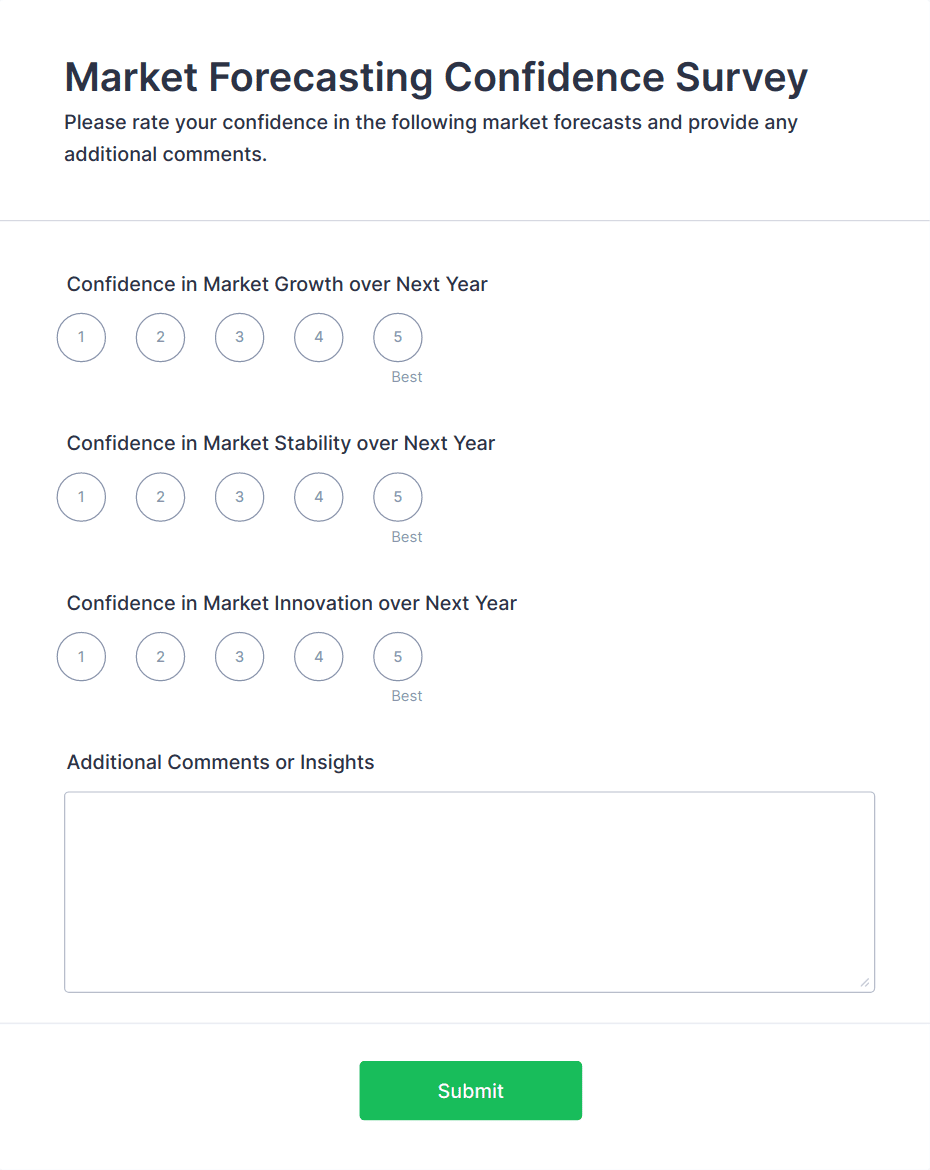This screenshot has height=1170, width=930.
Task: Select rating 1 for Market Growth confidence
Action: tap(81, 337)
